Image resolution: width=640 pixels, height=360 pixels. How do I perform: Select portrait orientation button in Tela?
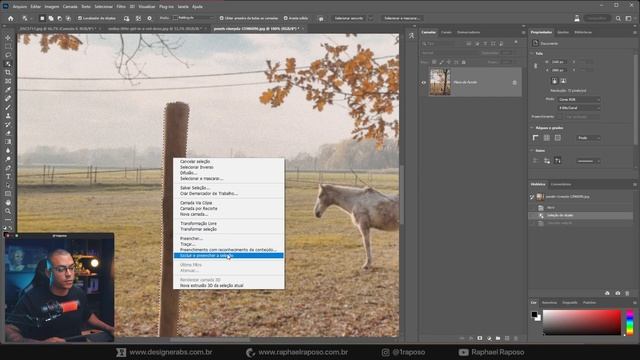click(x=554, y=81)
